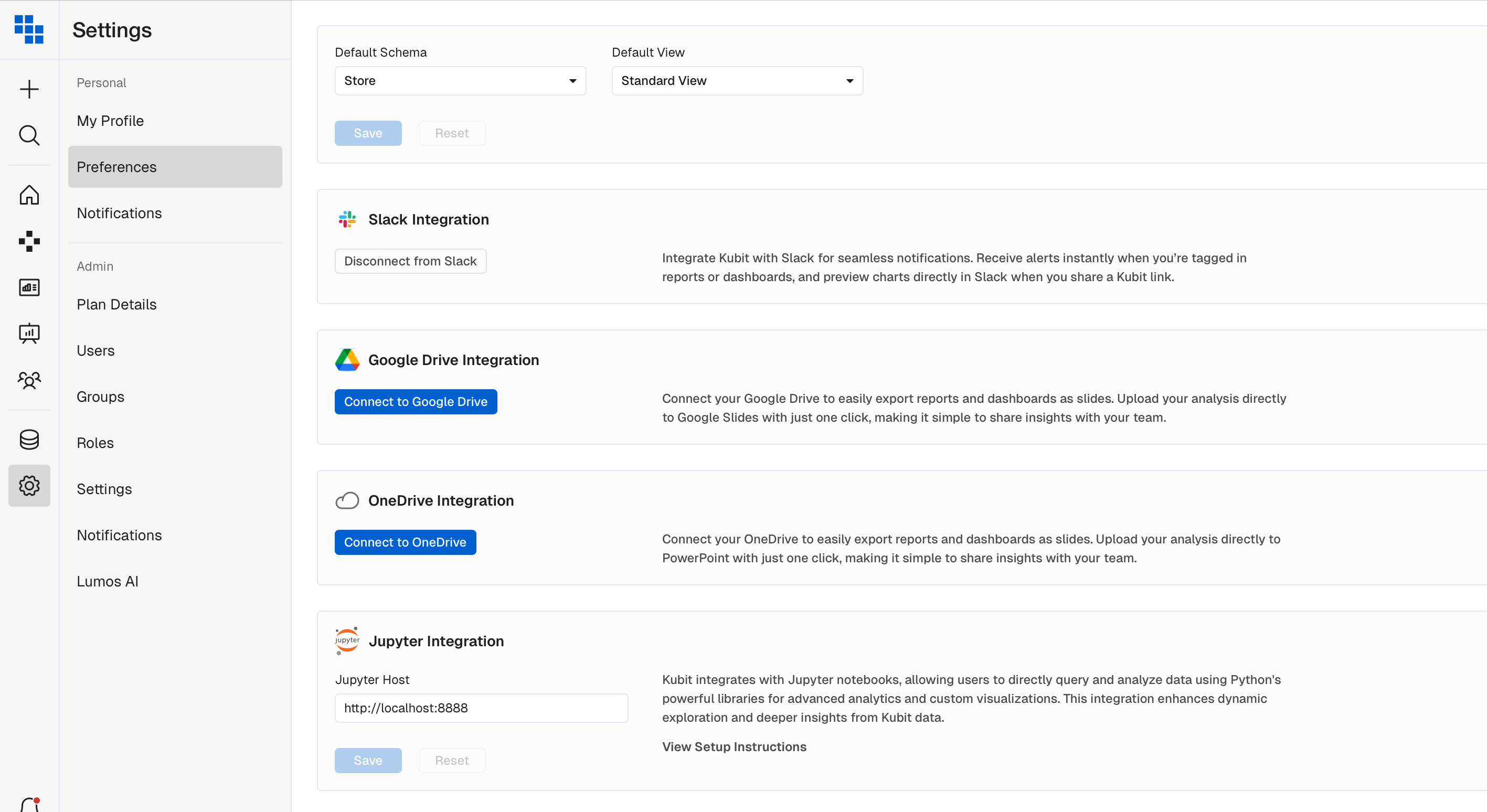Click Disconnect from Slack button

click(410, 261)
